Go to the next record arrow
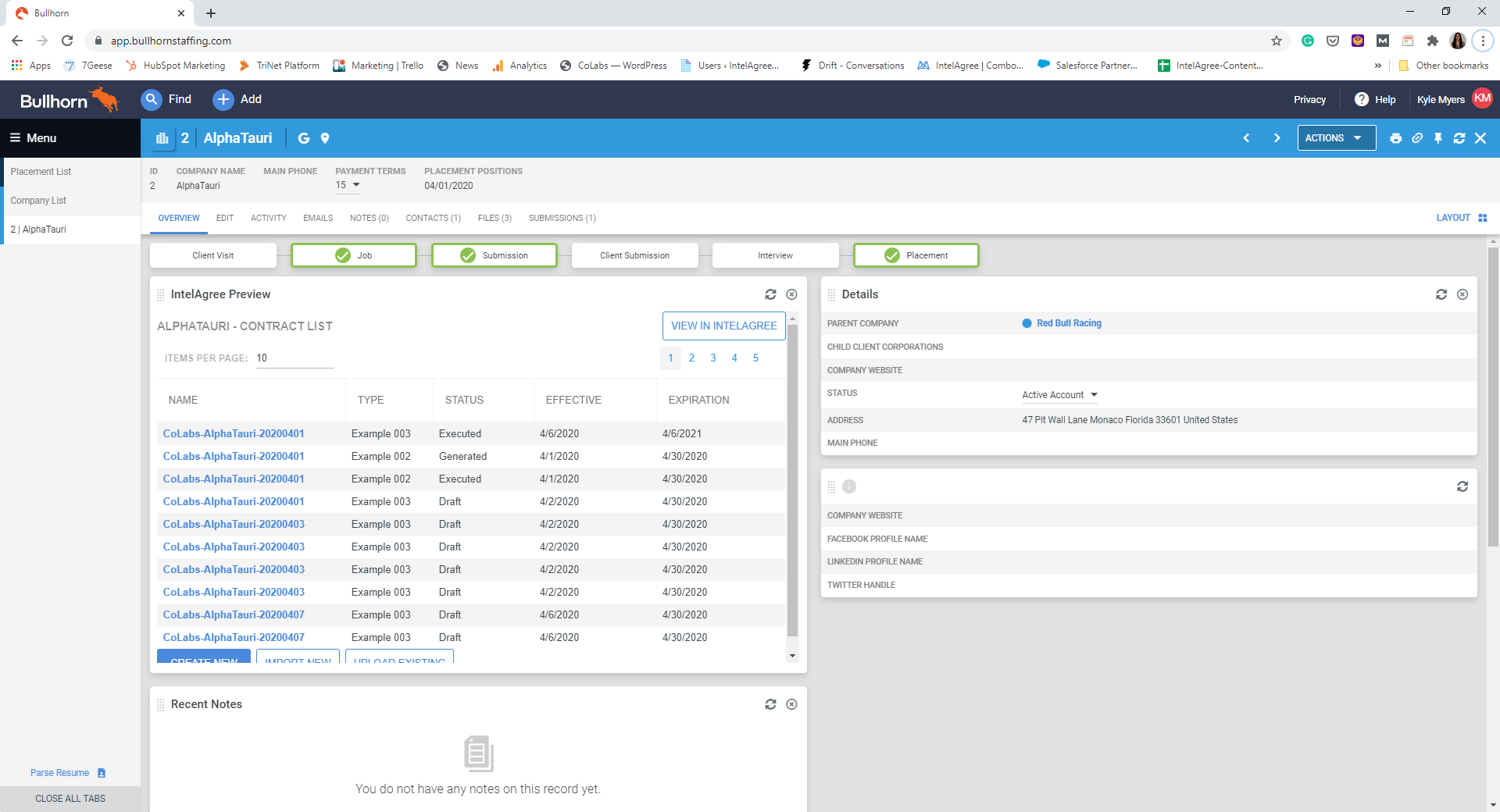Screen dimensions: 1500x812 tap(1277, 138)
